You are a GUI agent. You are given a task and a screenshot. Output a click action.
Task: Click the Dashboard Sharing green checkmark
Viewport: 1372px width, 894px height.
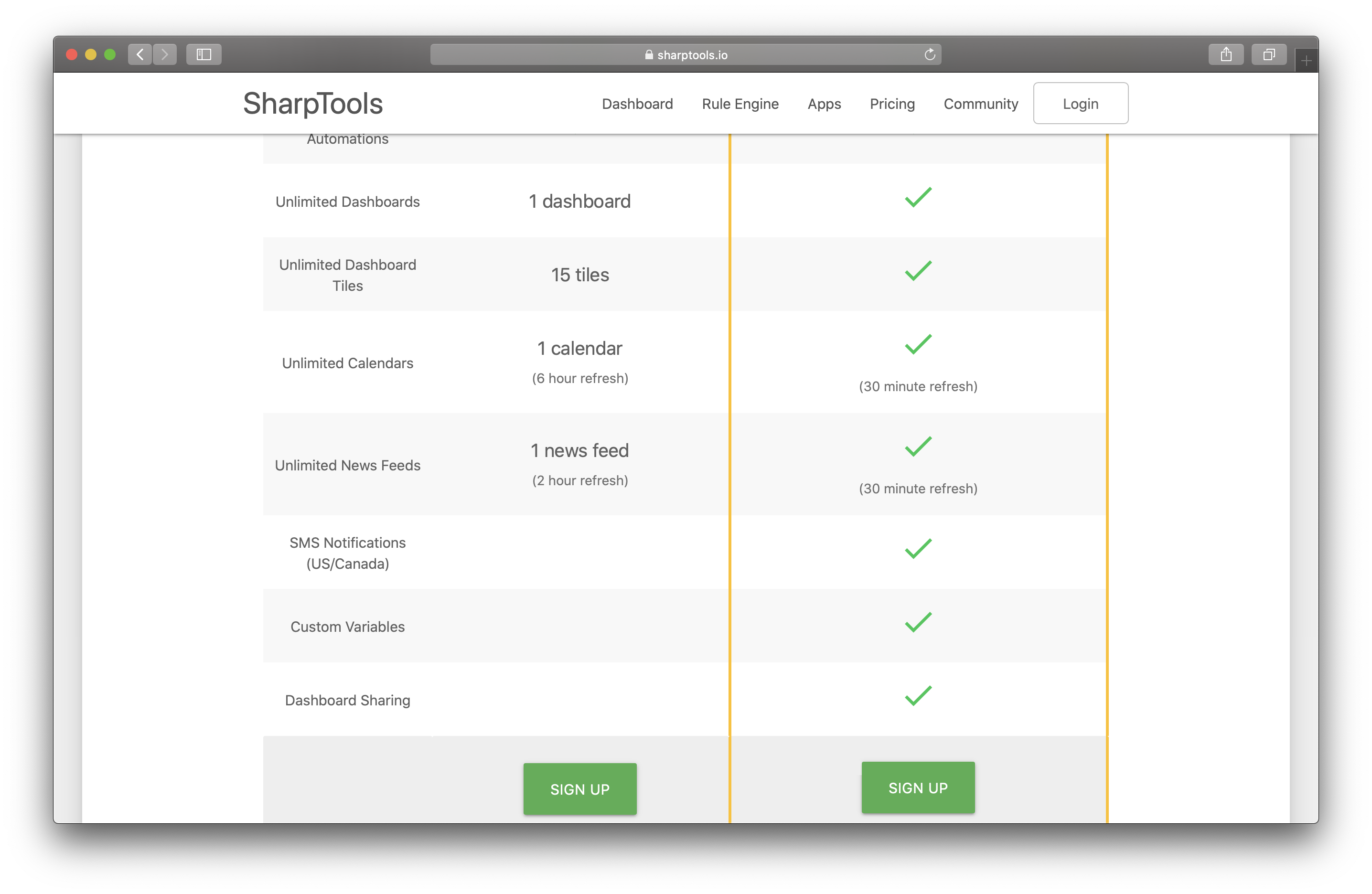(918, 696)
